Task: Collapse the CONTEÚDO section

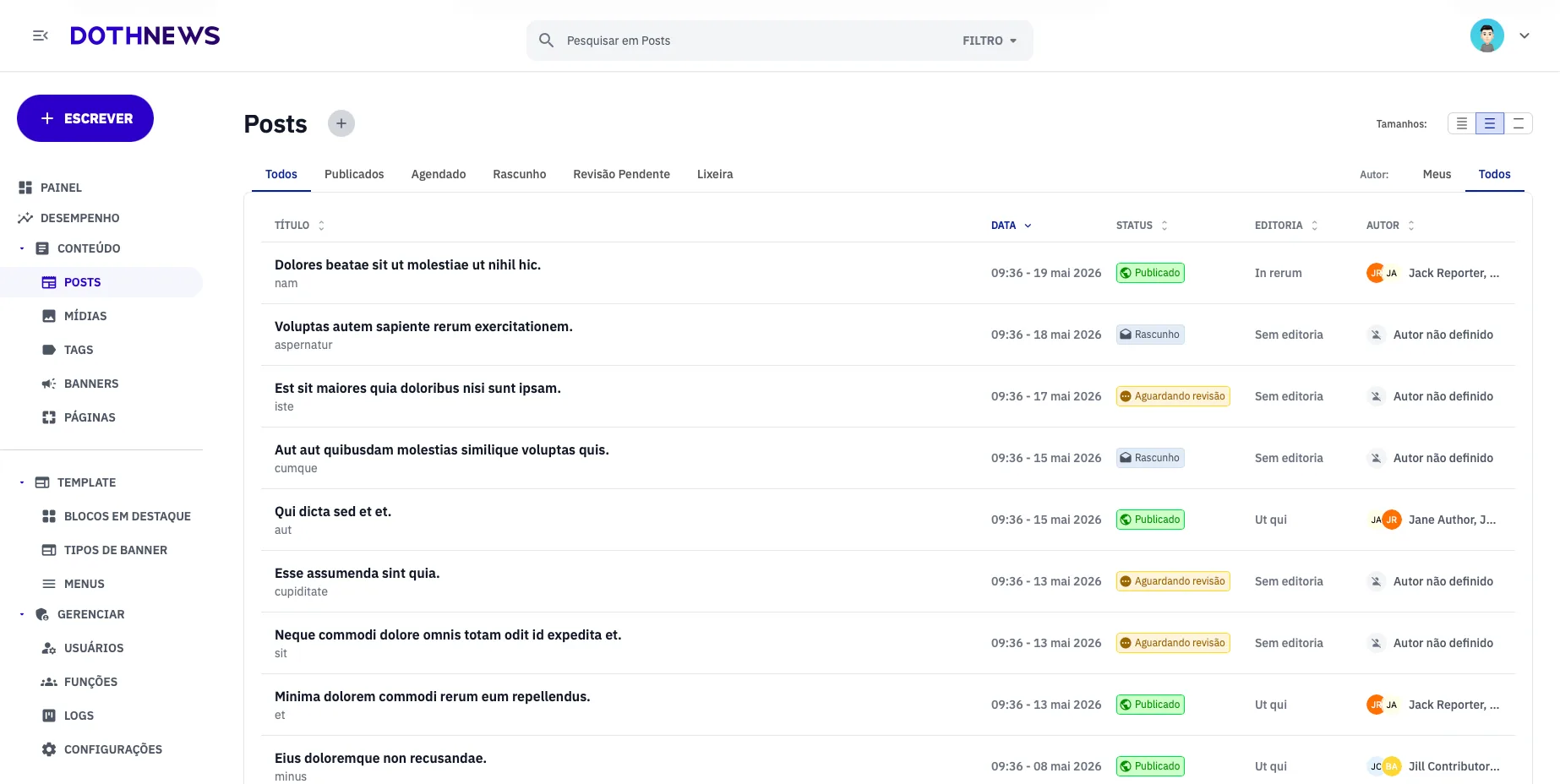Action: pyautogui.click(x=22, y=248)
